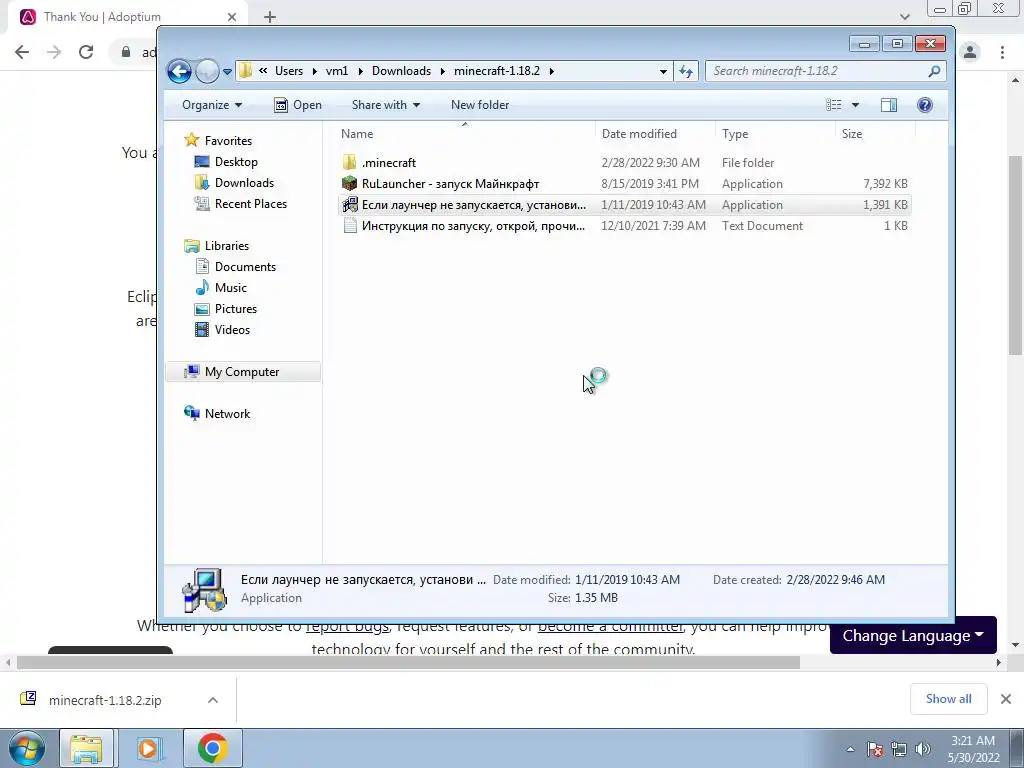The image size is (1024, 768).
Task: Open Videos library in navigation pane
Action: (232, 329)
